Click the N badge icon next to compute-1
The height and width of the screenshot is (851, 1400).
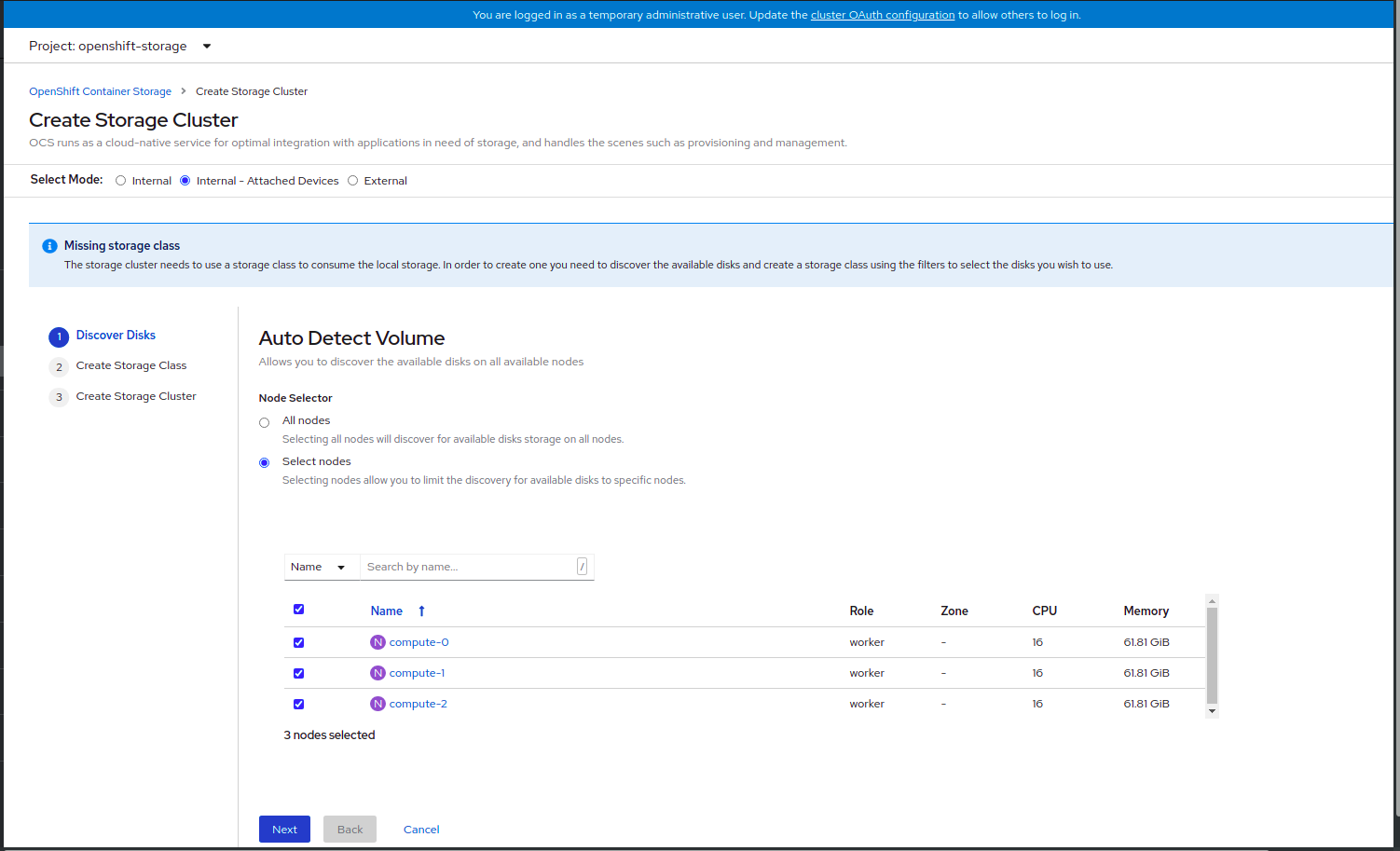point(377,673)
